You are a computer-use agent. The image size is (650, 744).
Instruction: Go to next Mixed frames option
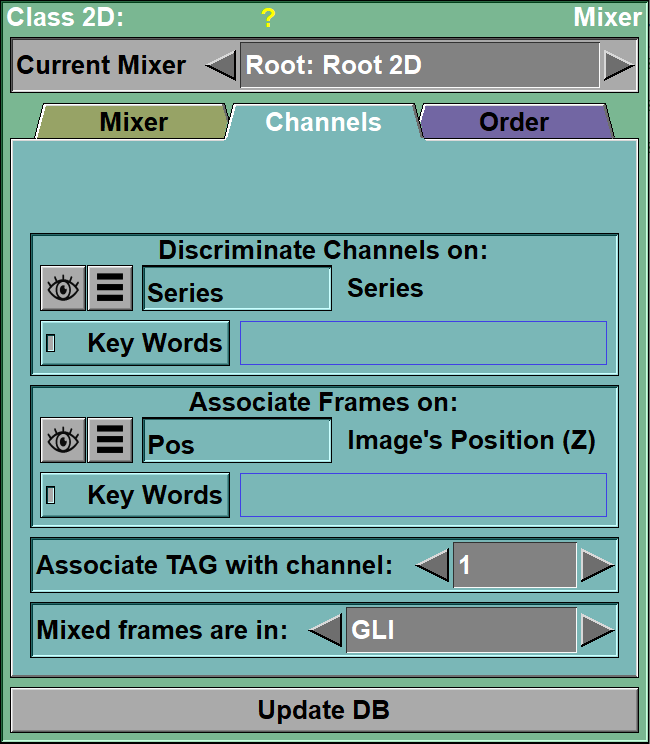(x=597, y=631)
